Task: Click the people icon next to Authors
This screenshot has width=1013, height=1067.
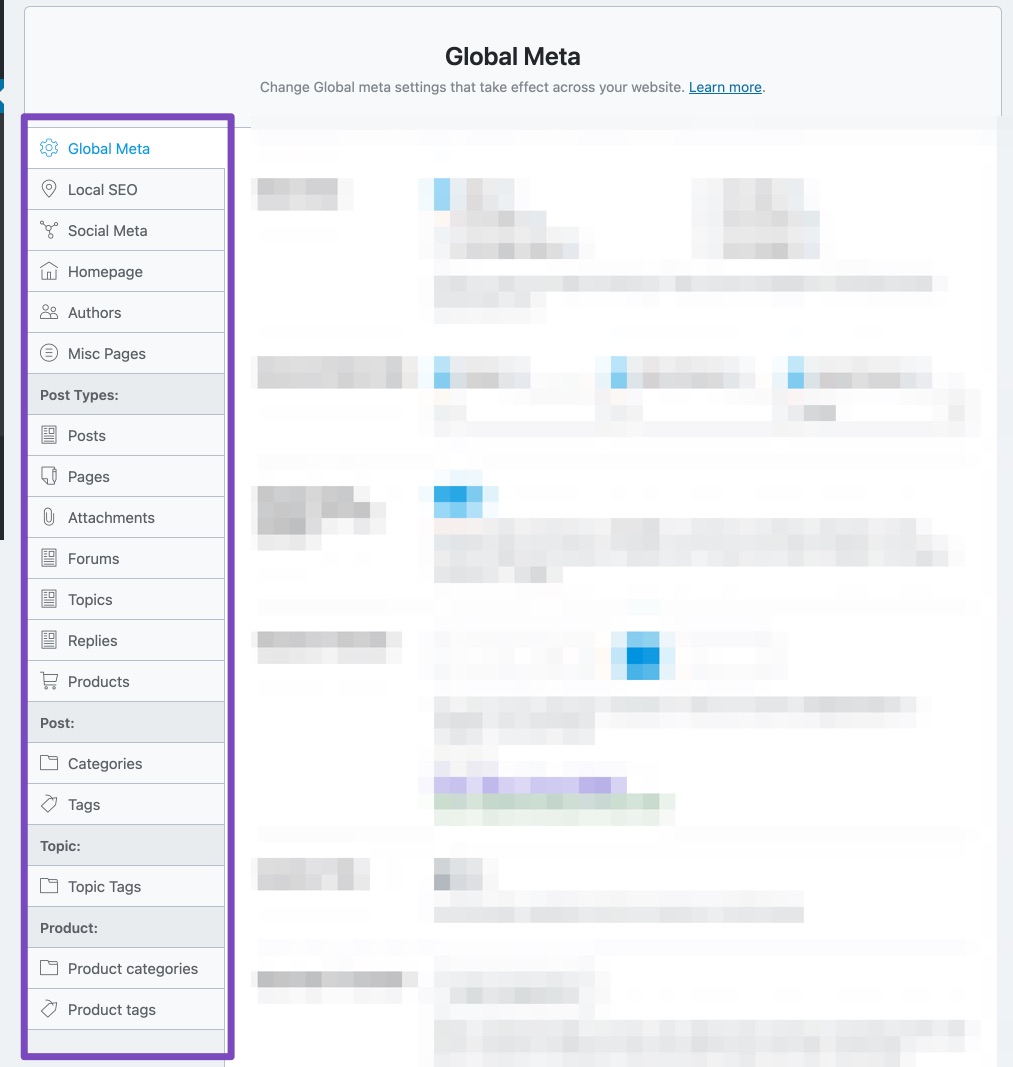Action: pos(47,311)
